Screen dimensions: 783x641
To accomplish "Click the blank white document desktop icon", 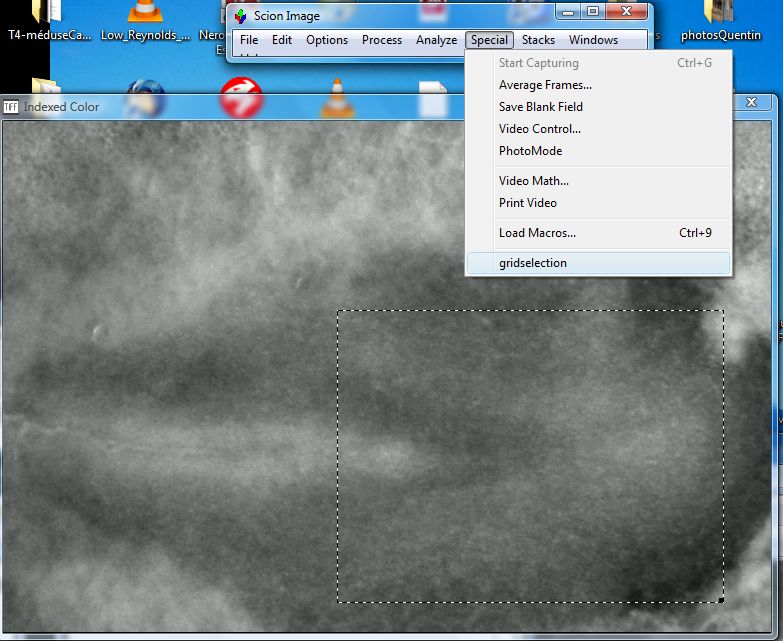I will 433,100.
